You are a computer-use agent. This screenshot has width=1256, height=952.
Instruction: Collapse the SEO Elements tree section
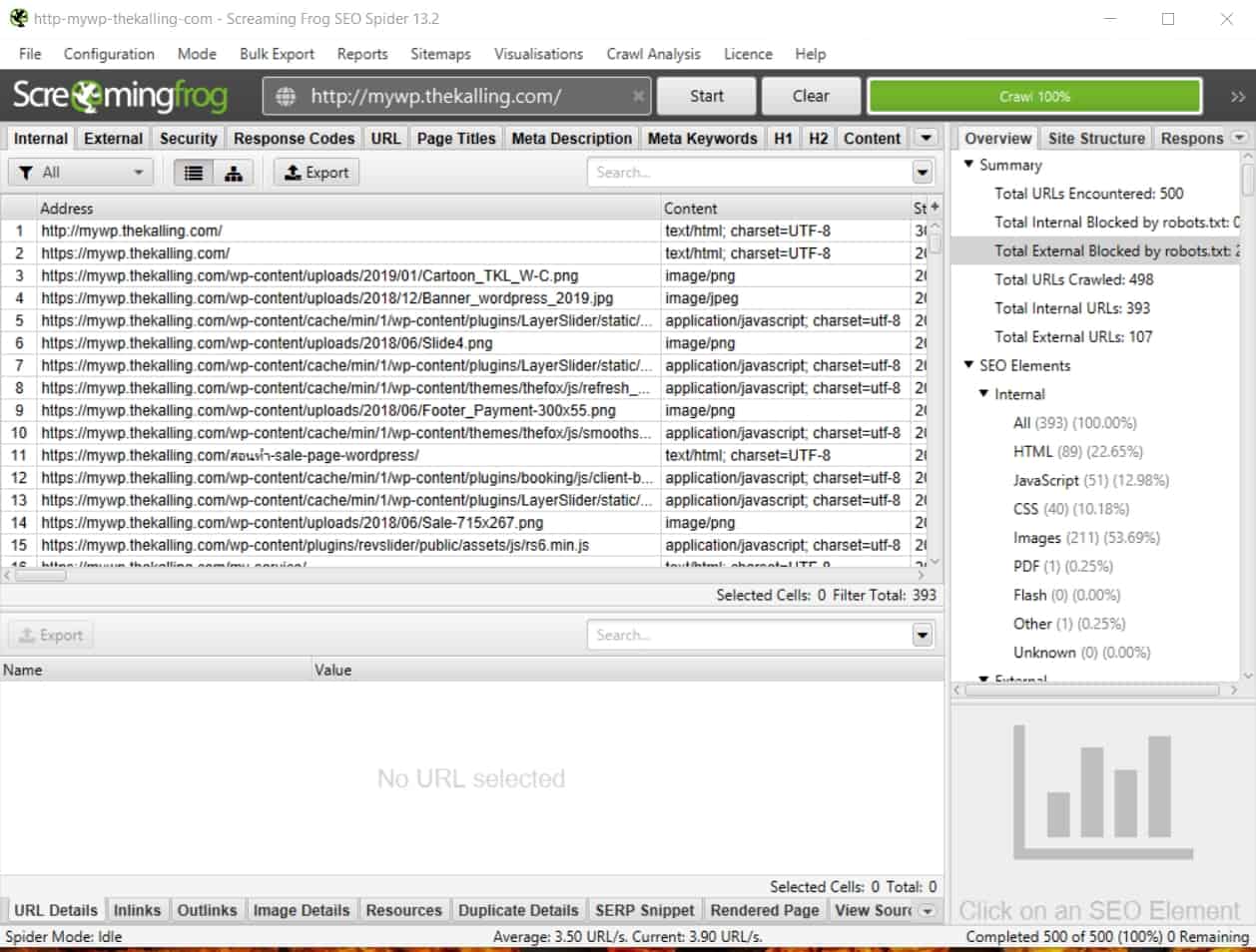pyautogui.click(x=968, y=364)
